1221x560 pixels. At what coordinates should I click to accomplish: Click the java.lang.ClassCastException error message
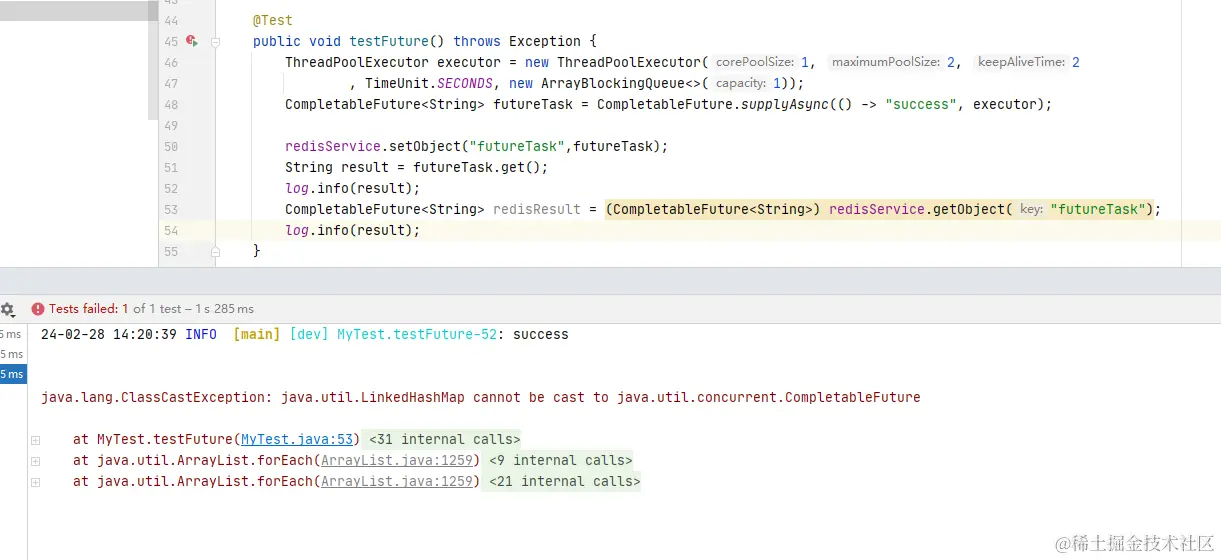click(481, 397)
